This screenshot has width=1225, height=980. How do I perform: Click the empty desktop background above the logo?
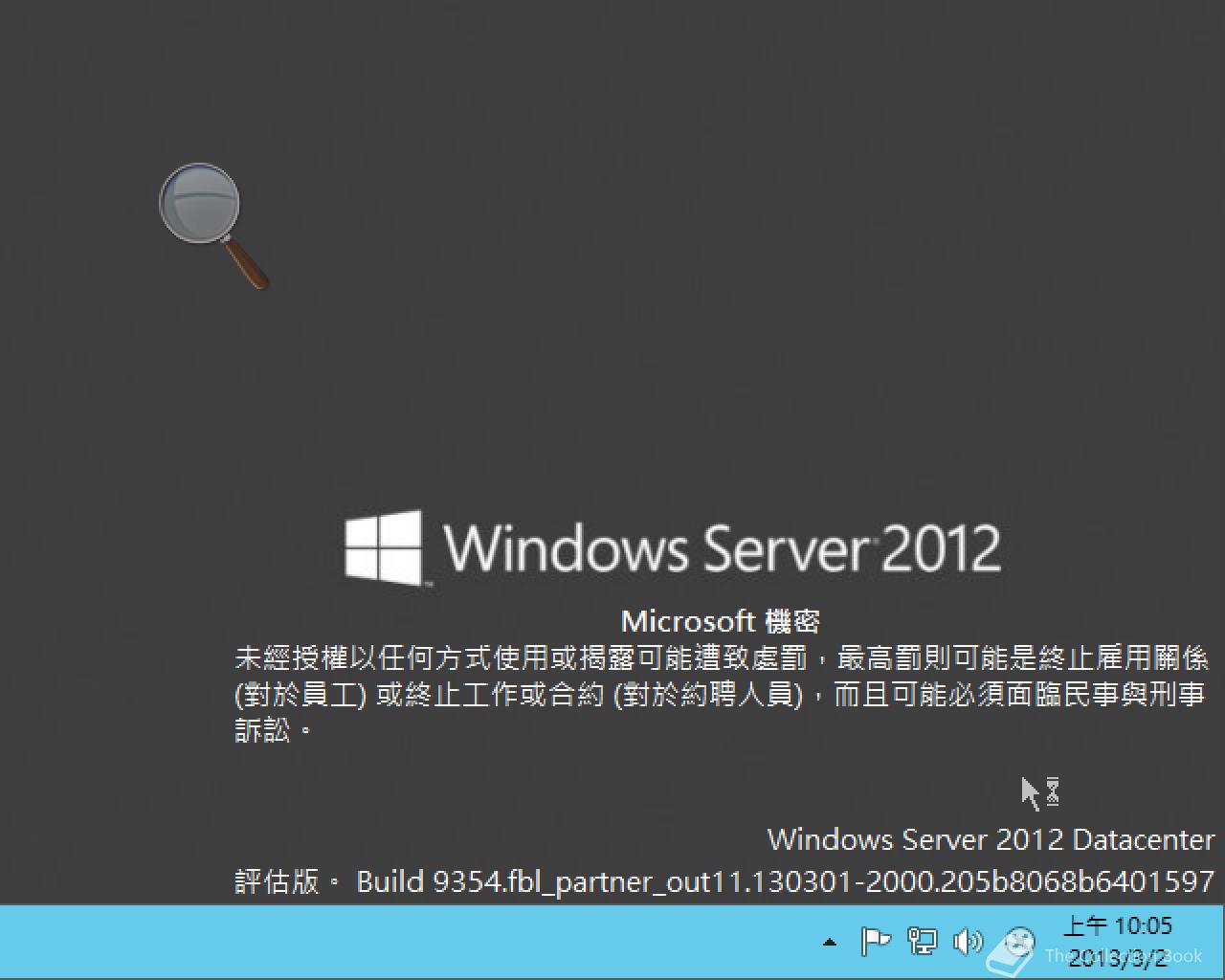[670, 287]
